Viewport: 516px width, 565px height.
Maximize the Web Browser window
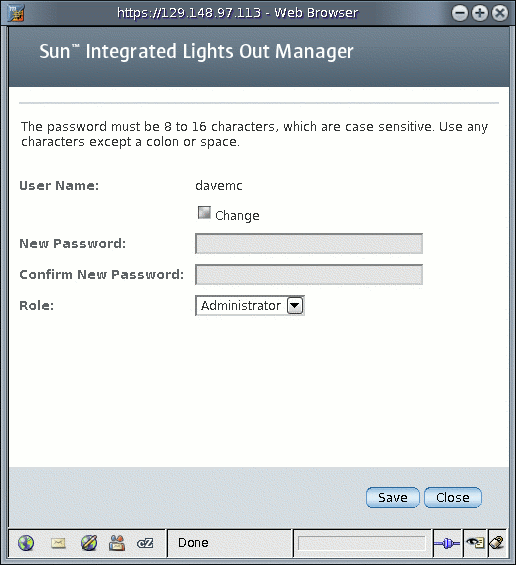[480, 13]
